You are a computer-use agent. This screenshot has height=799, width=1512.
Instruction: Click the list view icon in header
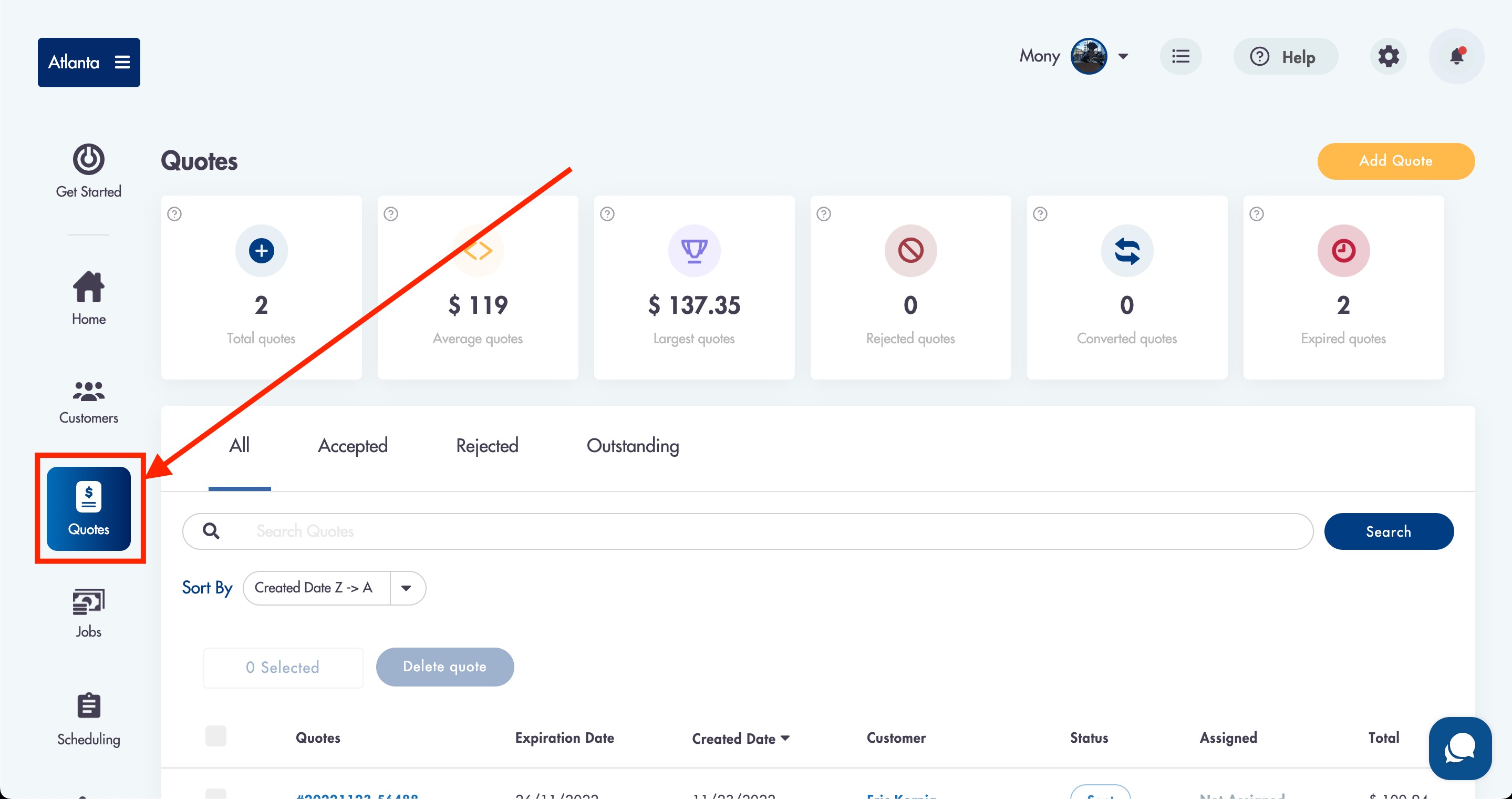1180,56
